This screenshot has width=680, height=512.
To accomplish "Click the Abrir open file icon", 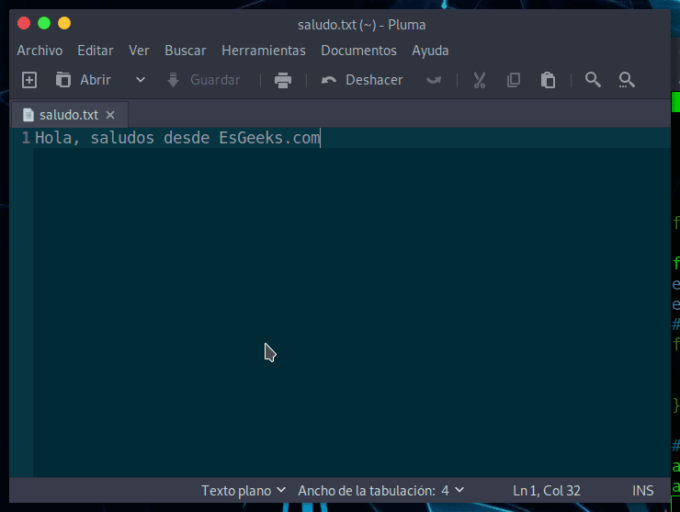I will [64, 80].
